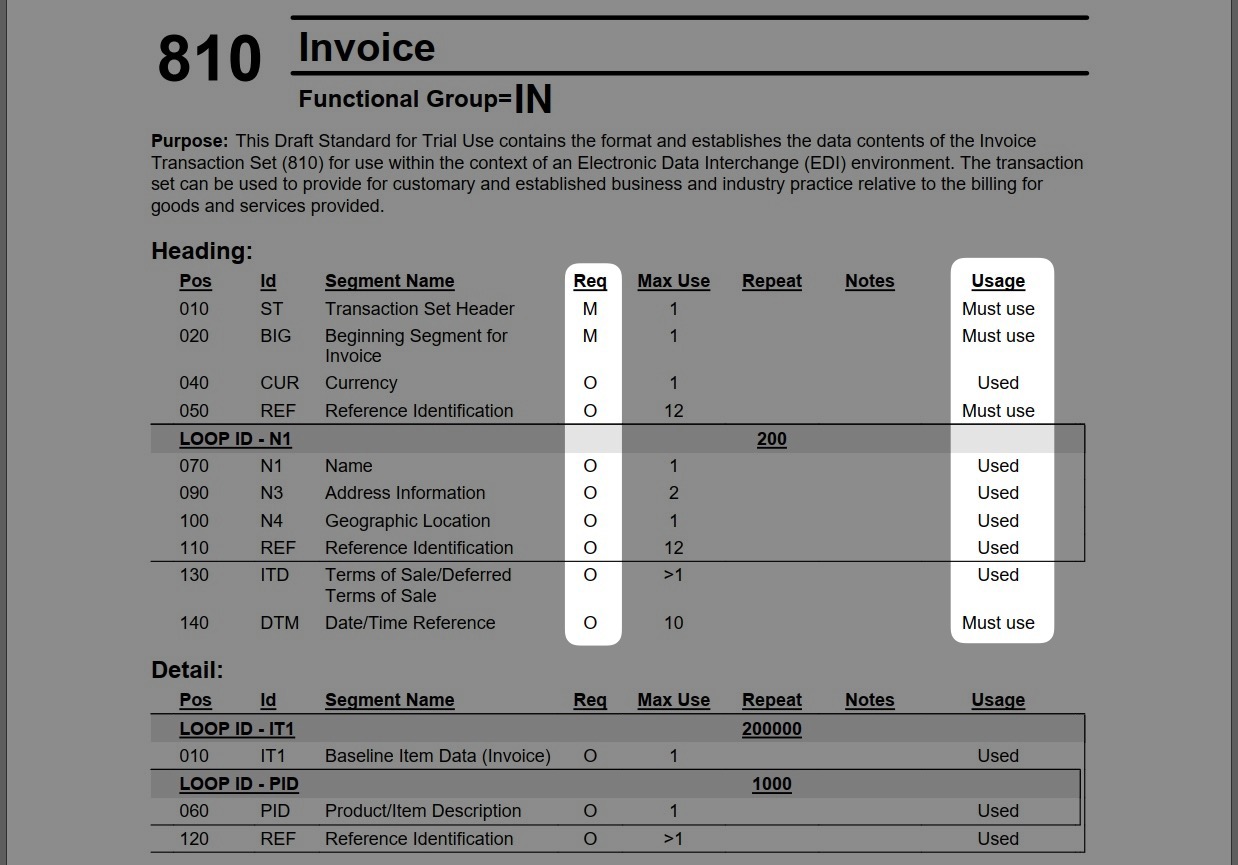
Task: Click the "Functional Group=IN" subtitle
Action: [425, 98]
